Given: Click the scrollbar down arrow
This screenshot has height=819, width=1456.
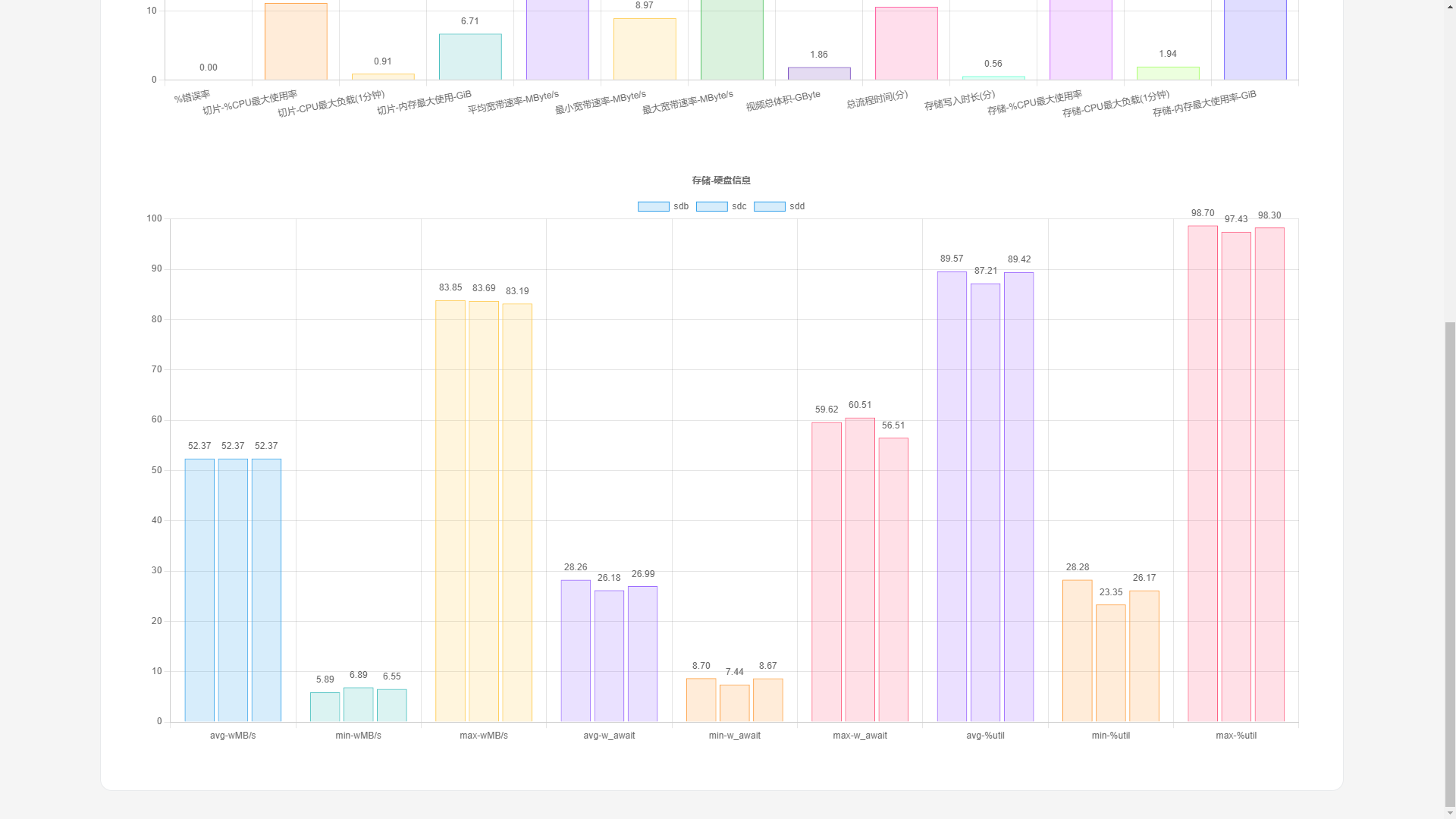Looking at the screenshot, I should [x=1450, y=813].
